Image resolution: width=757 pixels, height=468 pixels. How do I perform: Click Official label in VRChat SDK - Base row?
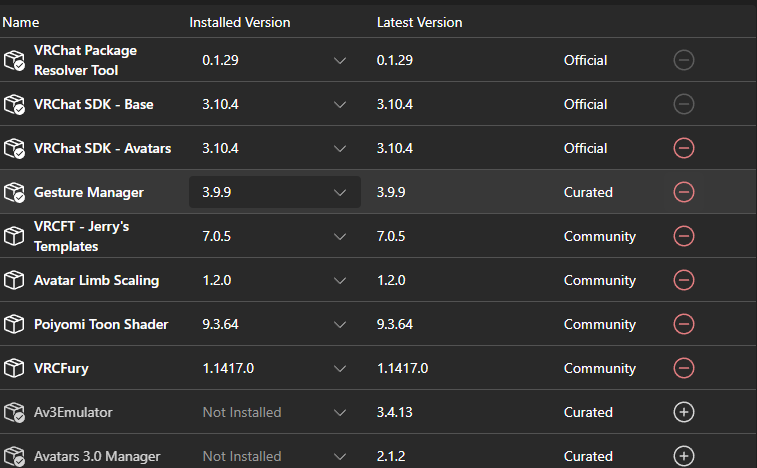[x=586, y=104]
